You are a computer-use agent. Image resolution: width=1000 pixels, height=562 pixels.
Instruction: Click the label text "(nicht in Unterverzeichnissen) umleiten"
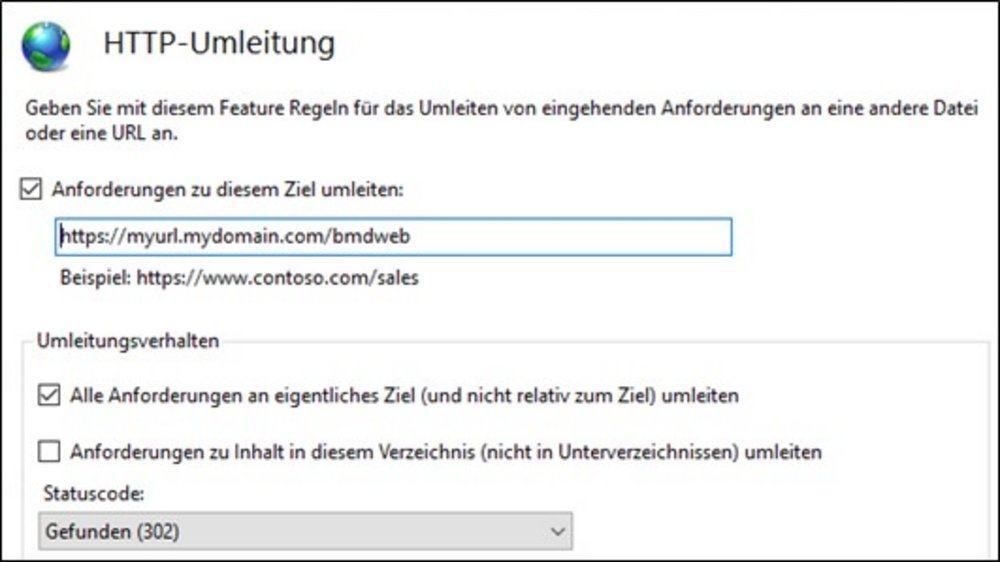[x=650, y=452]
